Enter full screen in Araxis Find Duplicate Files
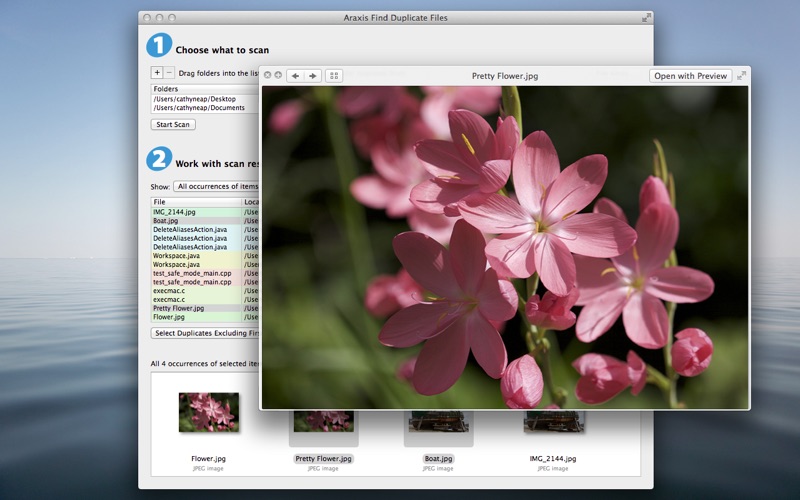 click(x=646, y=18)
